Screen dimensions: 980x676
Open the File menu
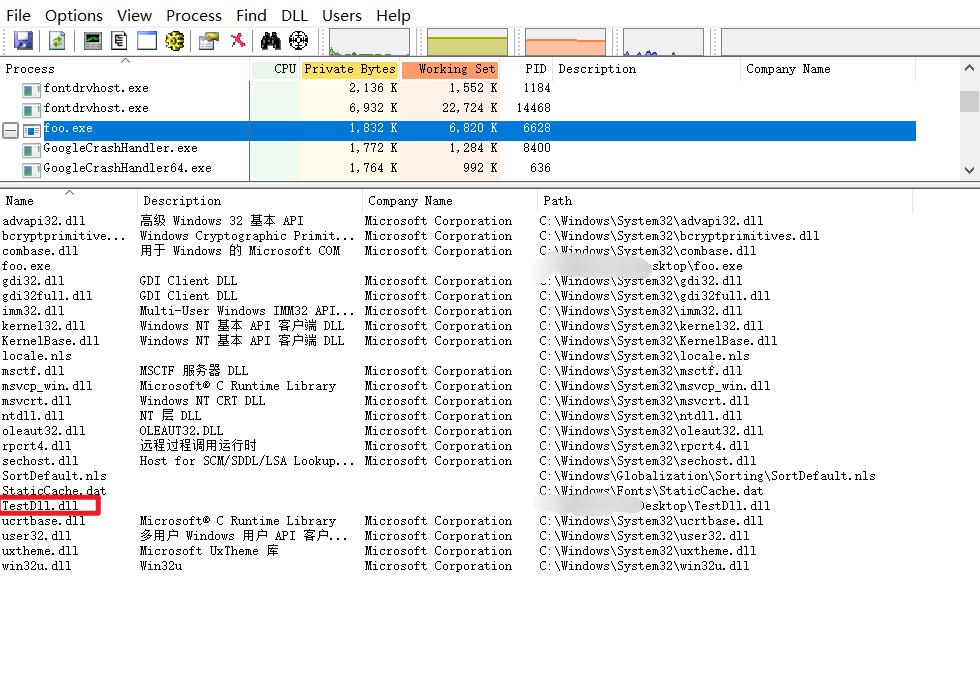(x=18, y=15)
